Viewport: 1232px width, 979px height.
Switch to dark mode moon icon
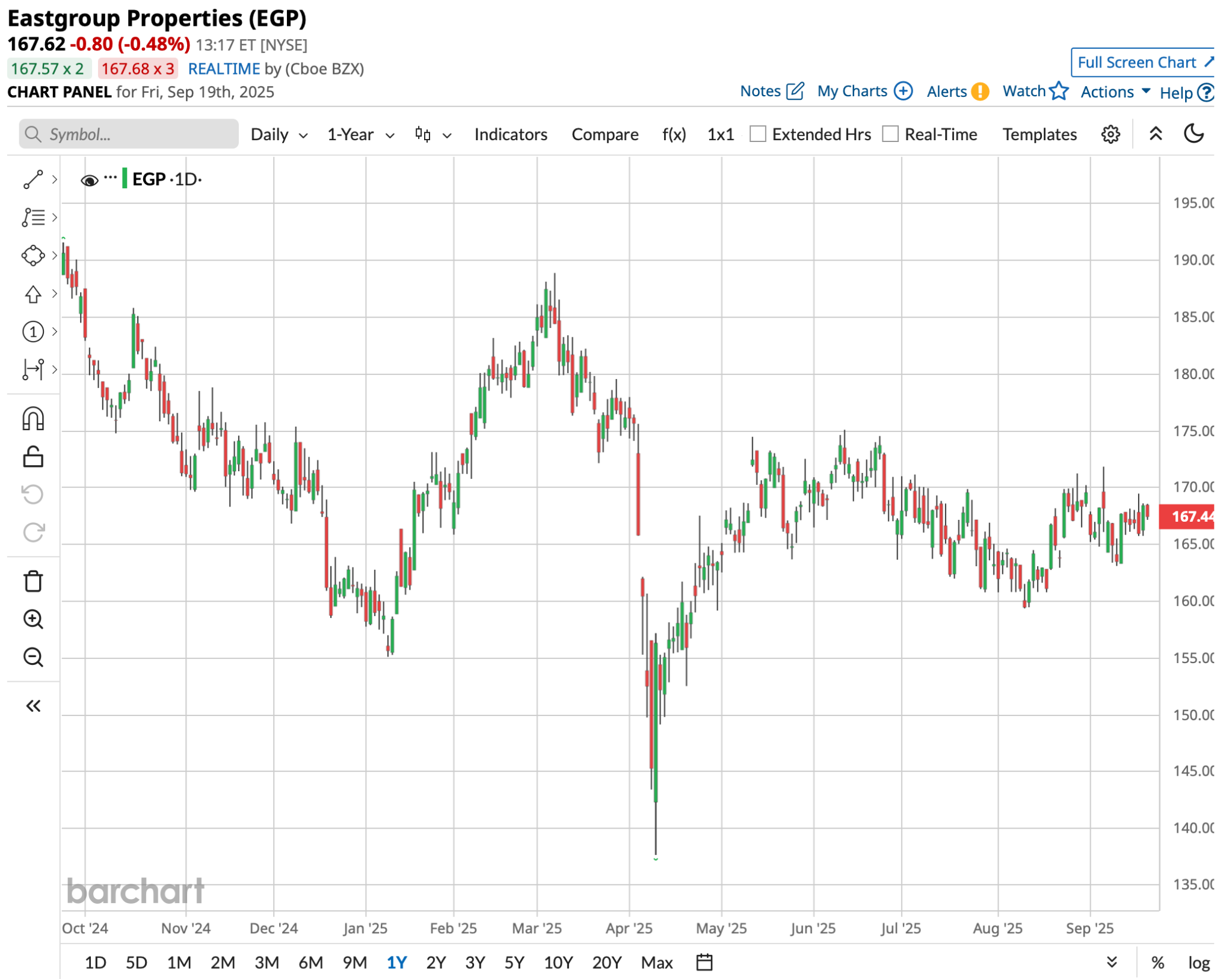pyautogui.click(x=1193, y=134)
